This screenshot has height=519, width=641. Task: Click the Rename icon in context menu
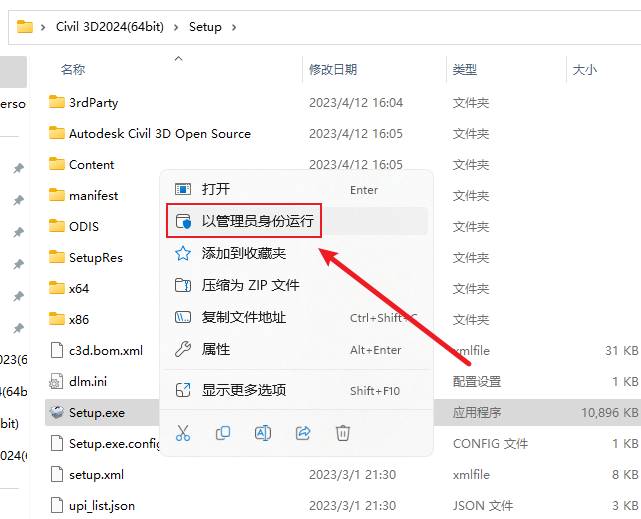tap(263, 433)
